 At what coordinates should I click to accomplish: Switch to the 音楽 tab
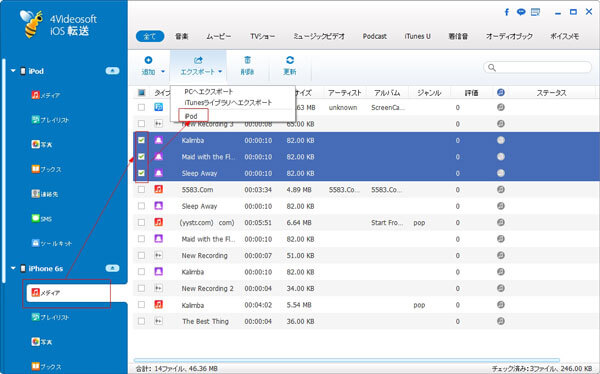(x=181, y=36)
